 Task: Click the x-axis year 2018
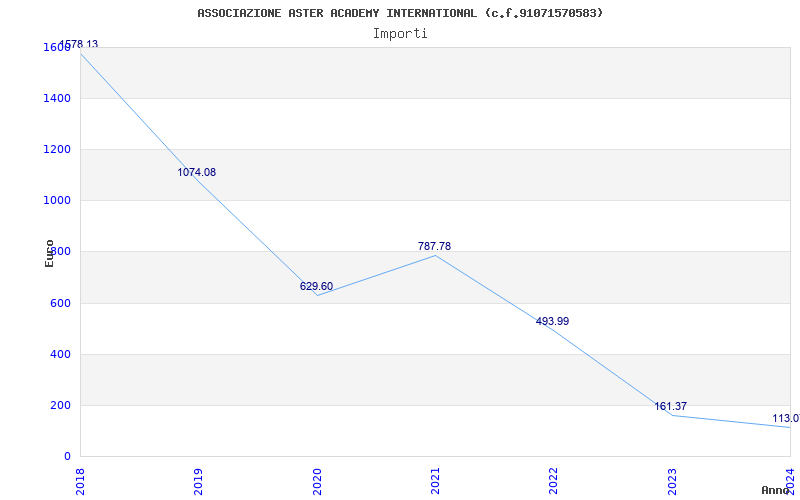click(80, 482)
